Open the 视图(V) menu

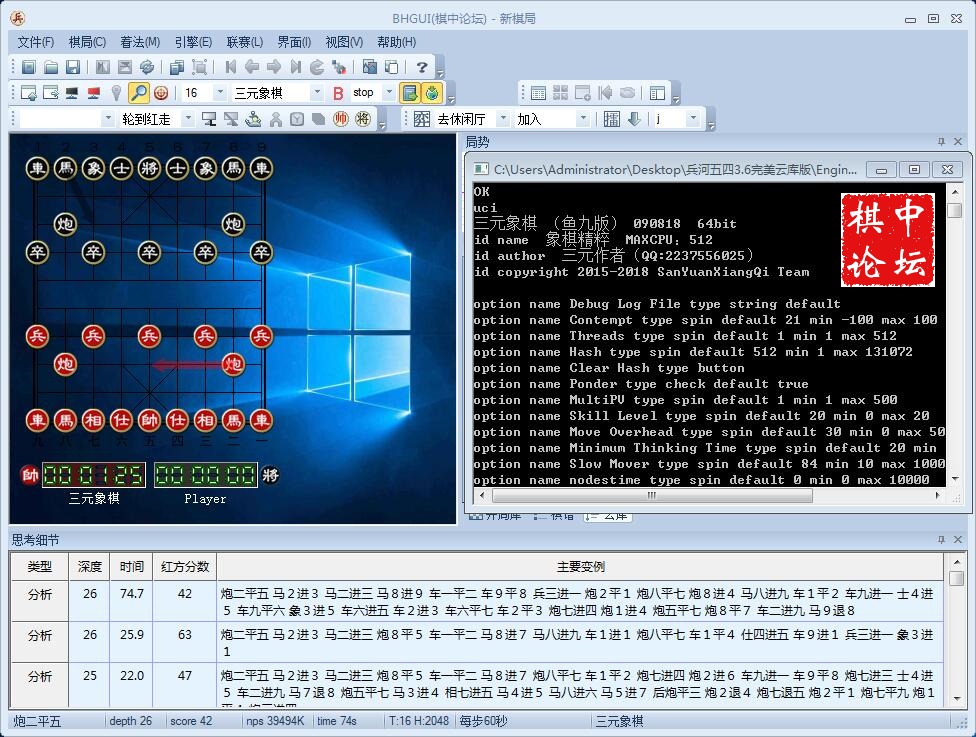(x=344, y=42)
